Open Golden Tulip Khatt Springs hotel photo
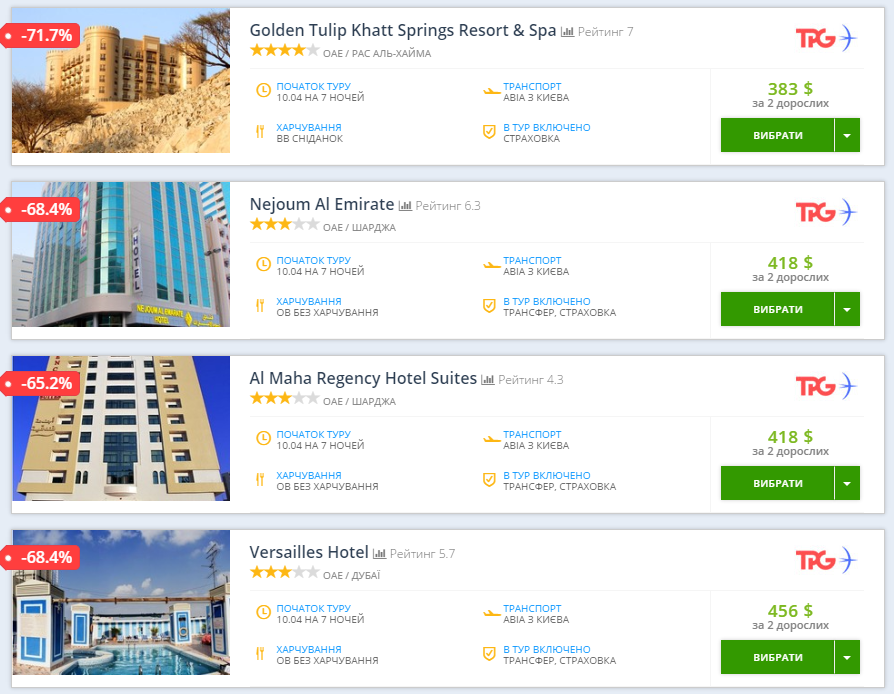The height and width of the screenshot is (694, 894). click(121, 80)
